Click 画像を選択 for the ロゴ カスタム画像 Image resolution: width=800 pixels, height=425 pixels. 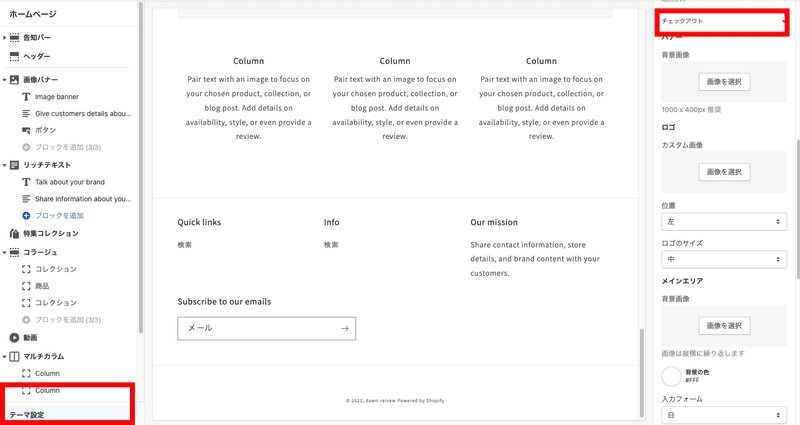pyautogui.click(x=724, y=172)
